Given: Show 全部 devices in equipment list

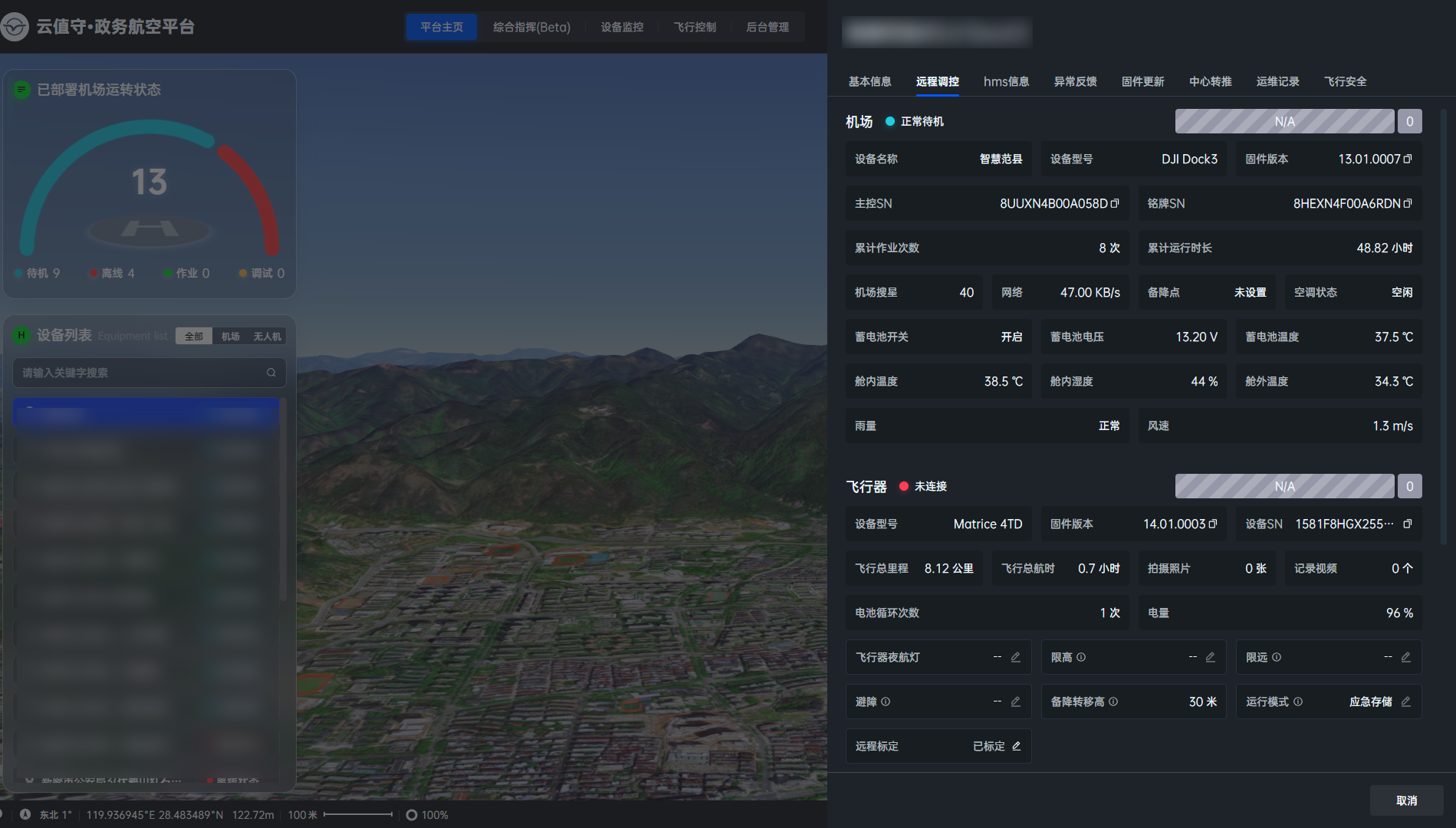Looking at the screenshot, I should [194, 337].
